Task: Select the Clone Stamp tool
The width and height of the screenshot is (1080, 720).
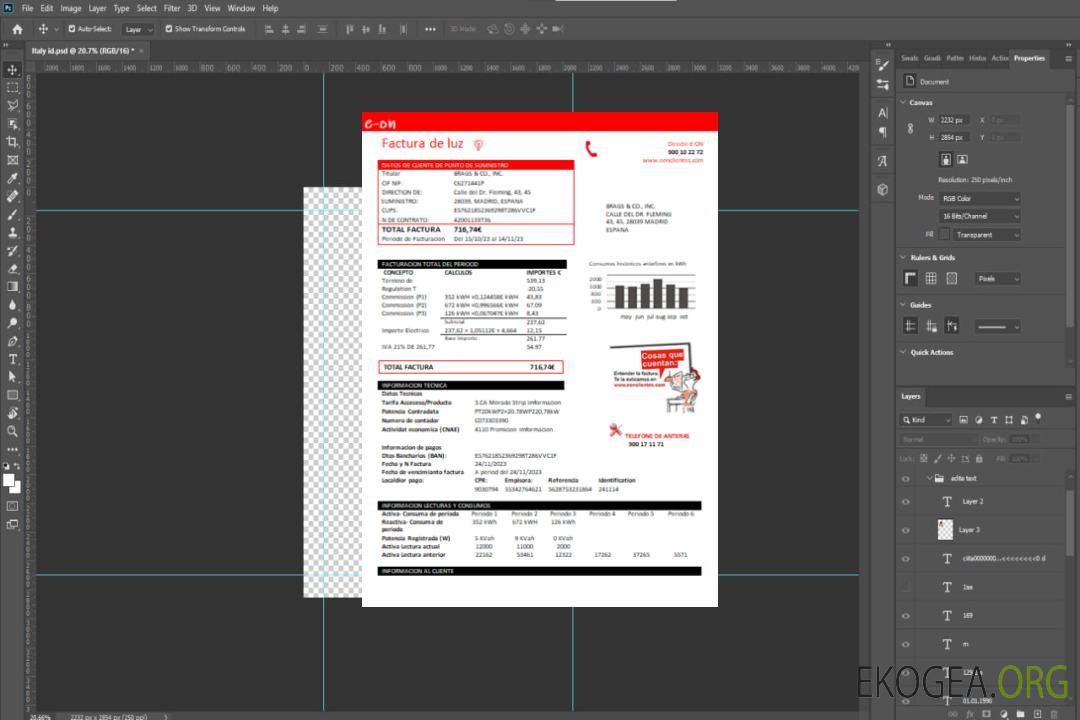Action: coord(13,232)
